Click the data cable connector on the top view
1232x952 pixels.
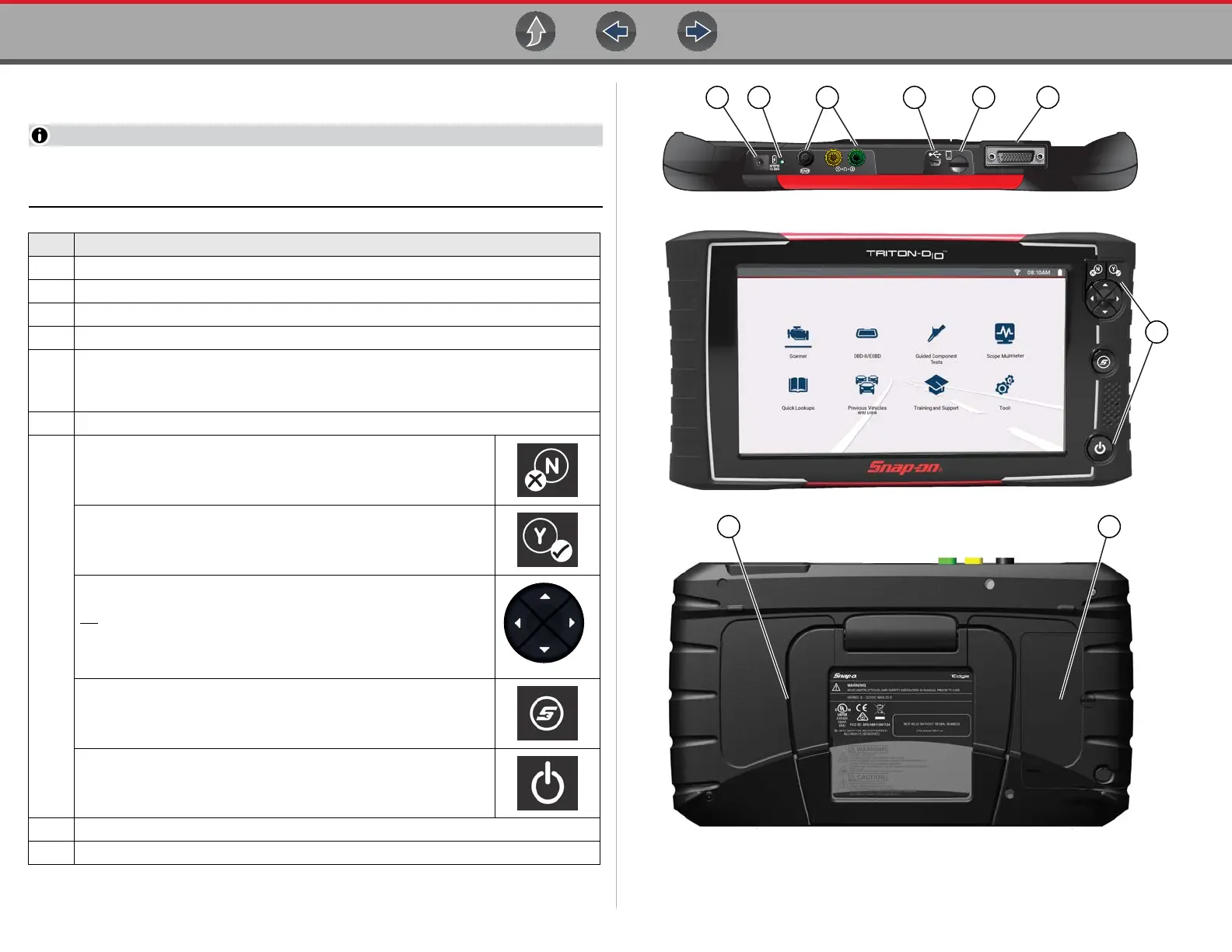click(1015, 156)
